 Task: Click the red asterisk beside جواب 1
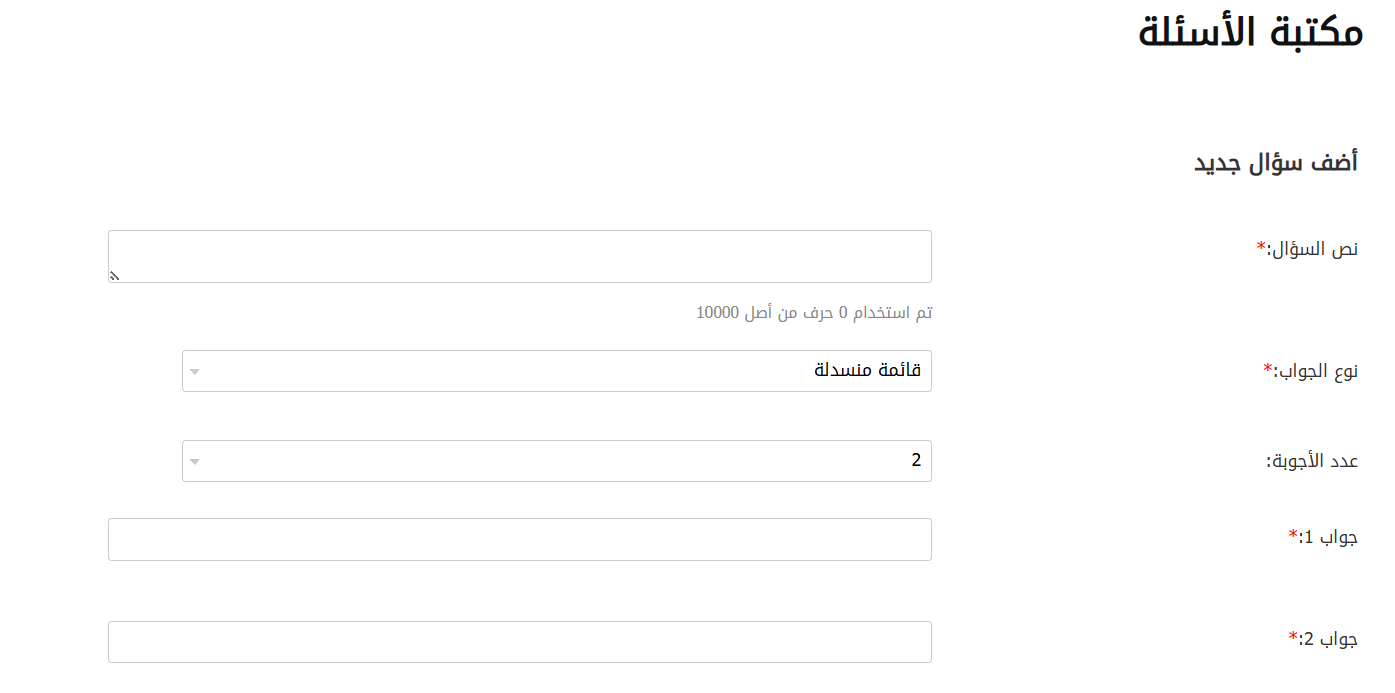[x=1293, y=535]
